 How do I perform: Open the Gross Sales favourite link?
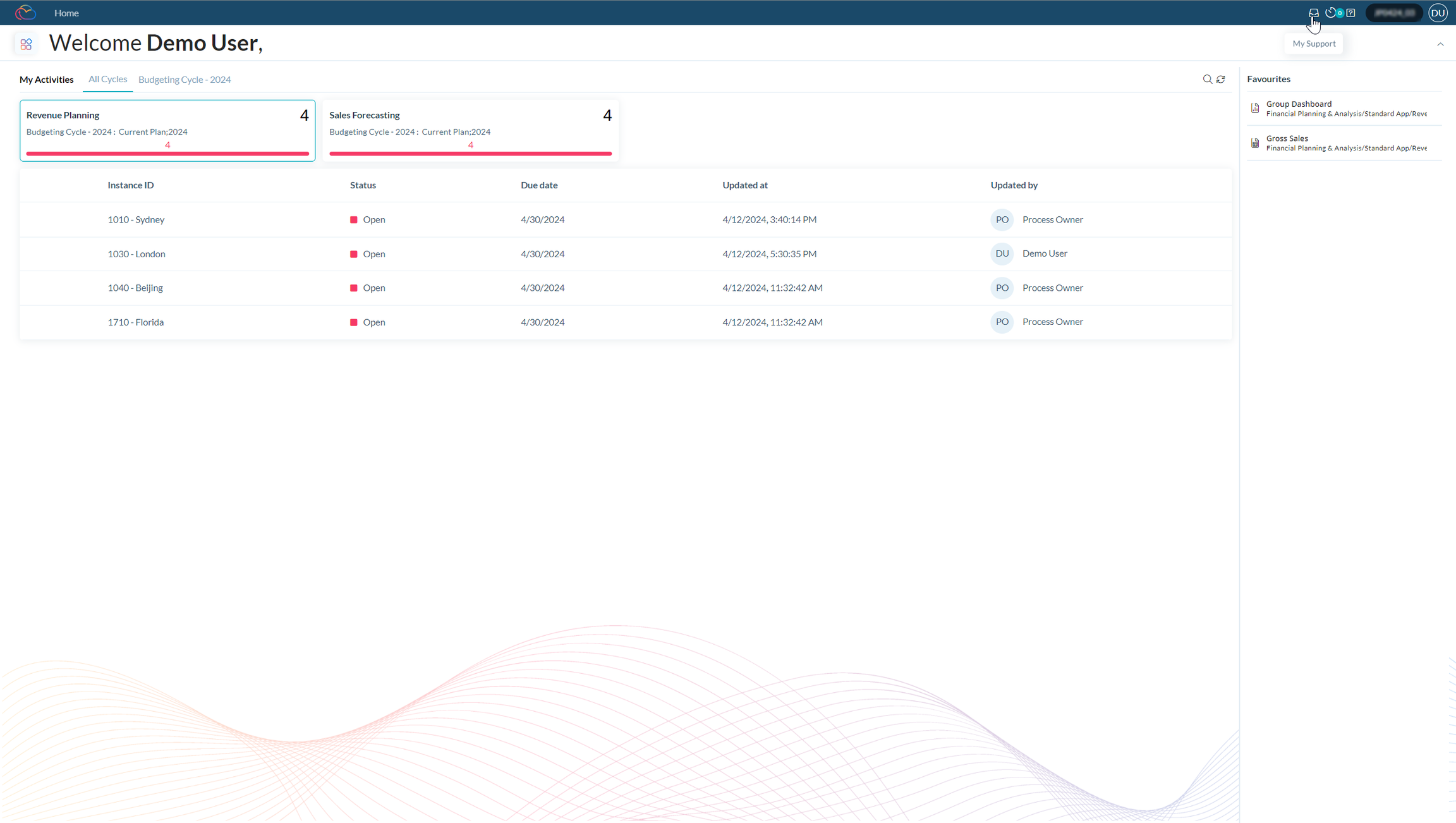point(1287,138)
